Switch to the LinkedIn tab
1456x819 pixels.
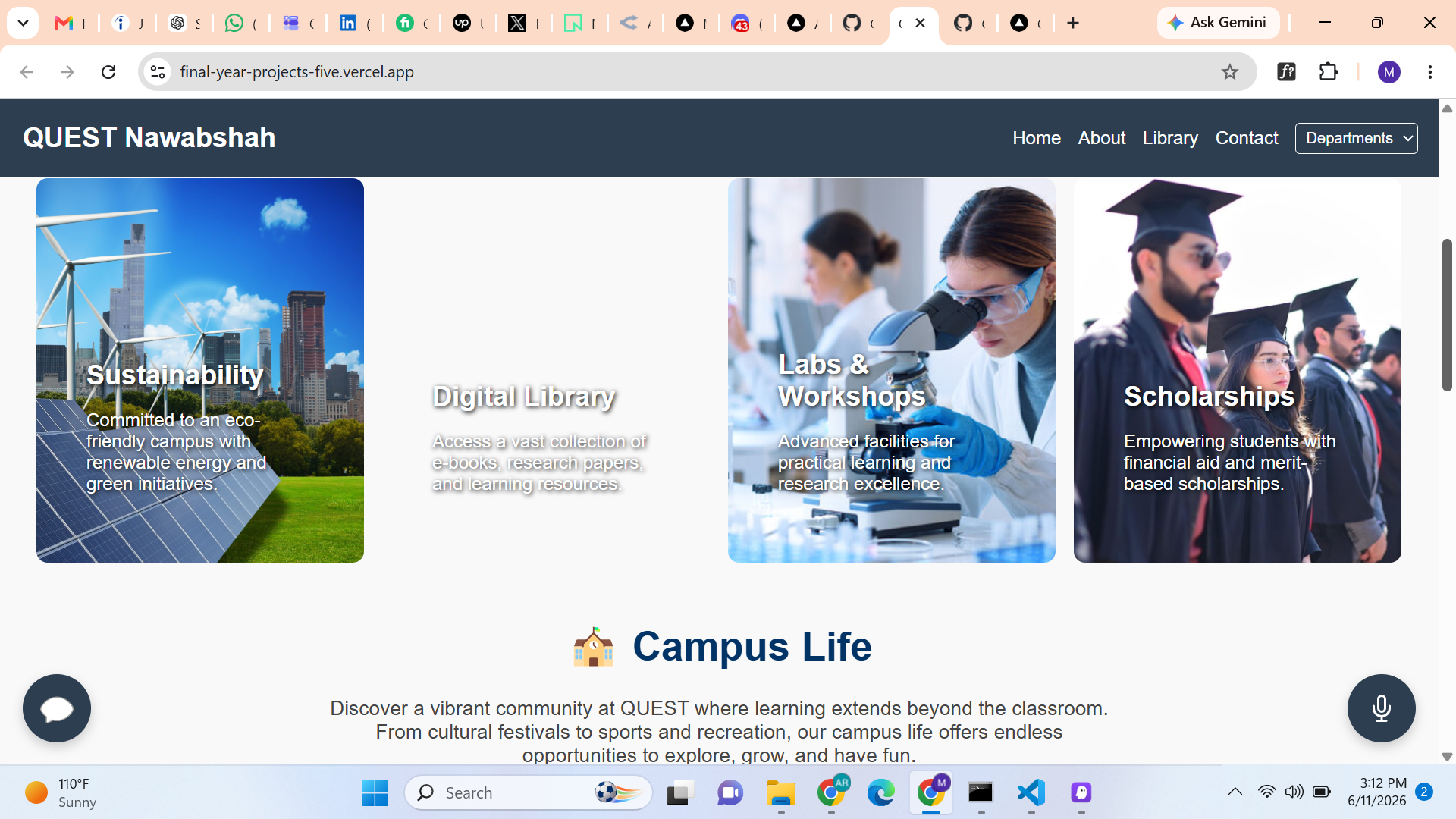pyautogui.click(x=356, y=24)
